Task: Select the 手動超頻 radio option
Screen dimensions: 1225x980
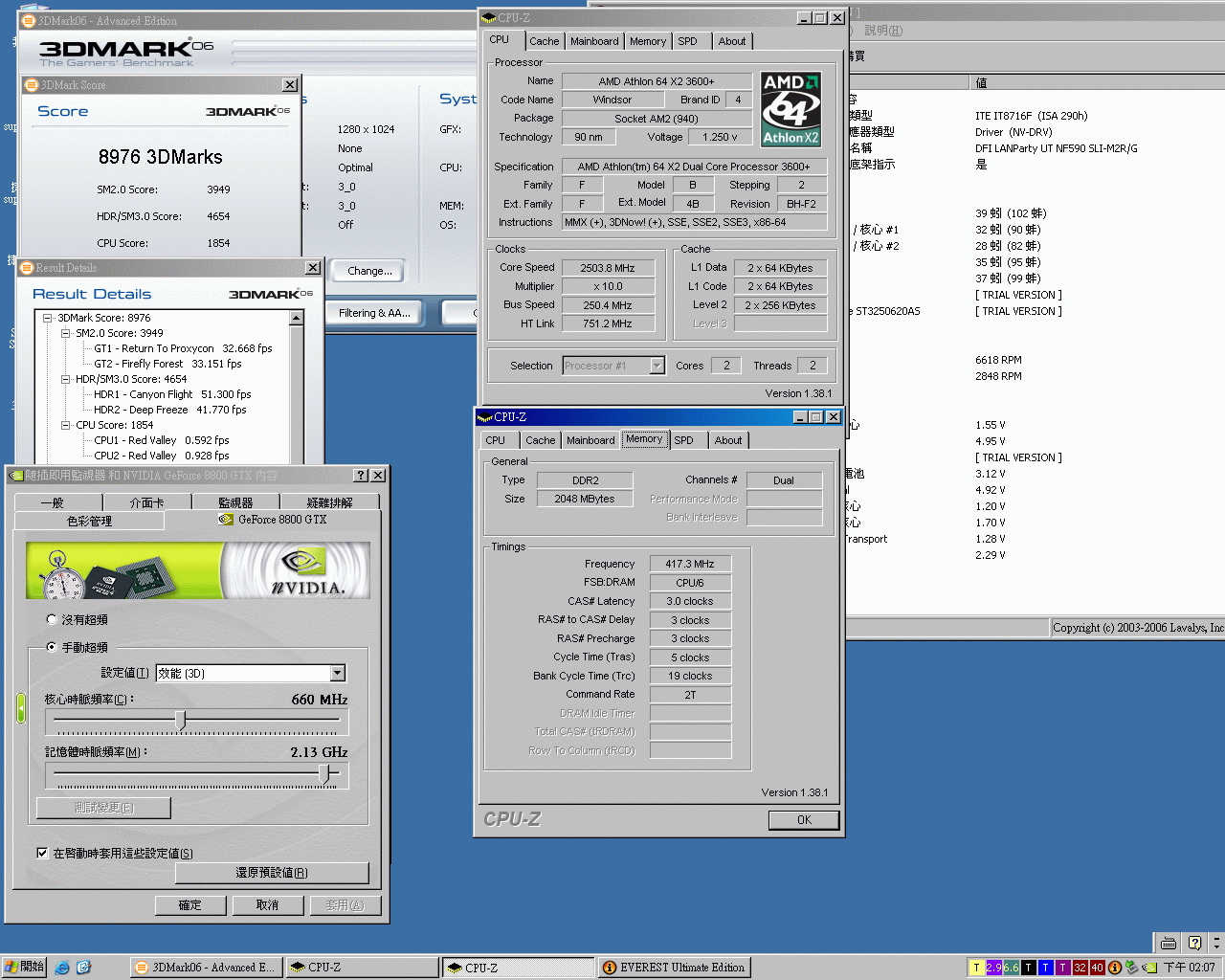Action: [52, 647]
